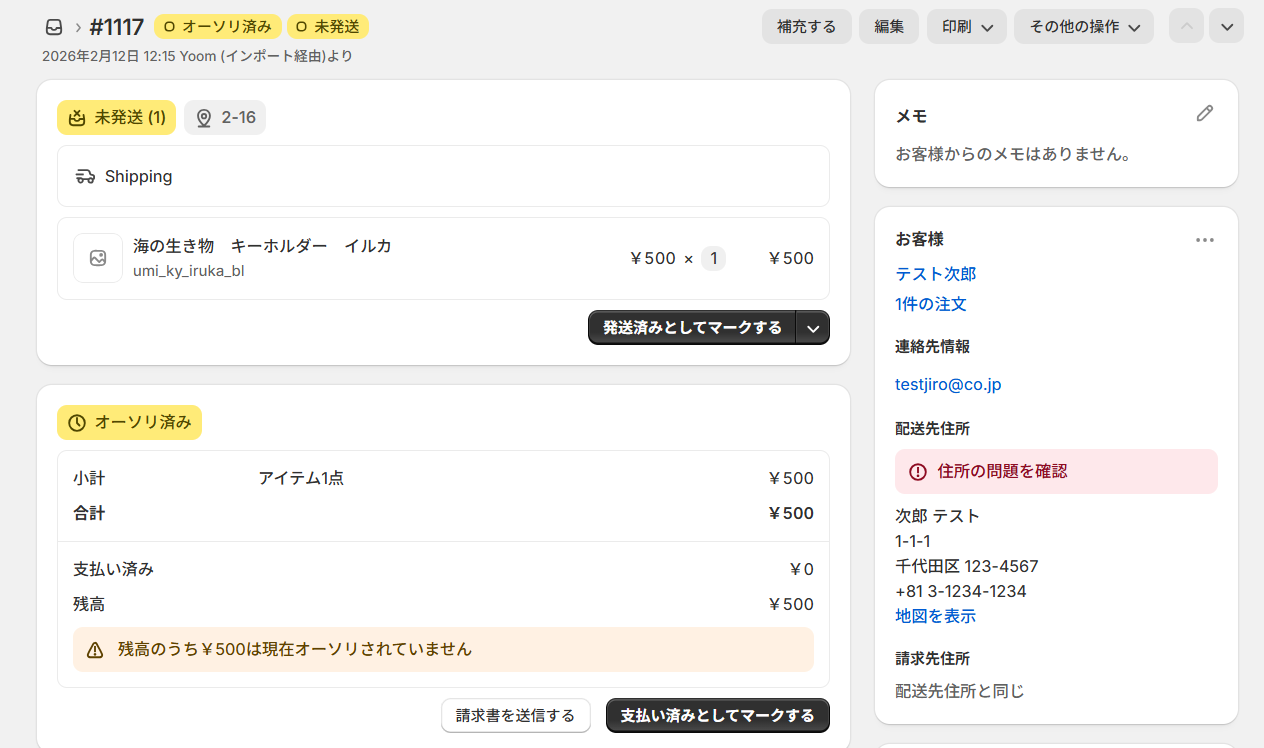Click the 2-16 location pin badge
1264x748 pixels.
coord(225,118)
